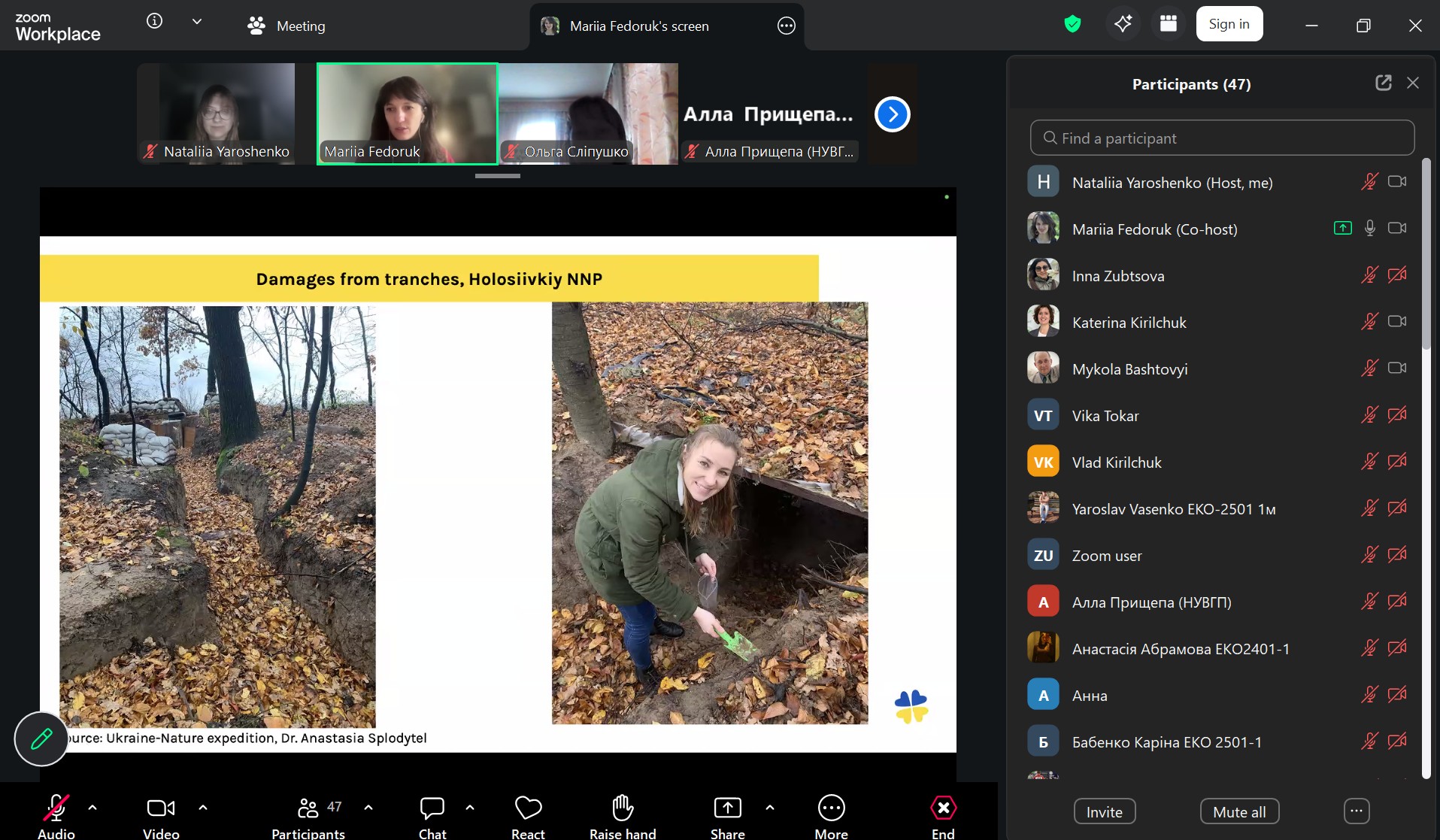Open the Chat panel

point(432,808)
